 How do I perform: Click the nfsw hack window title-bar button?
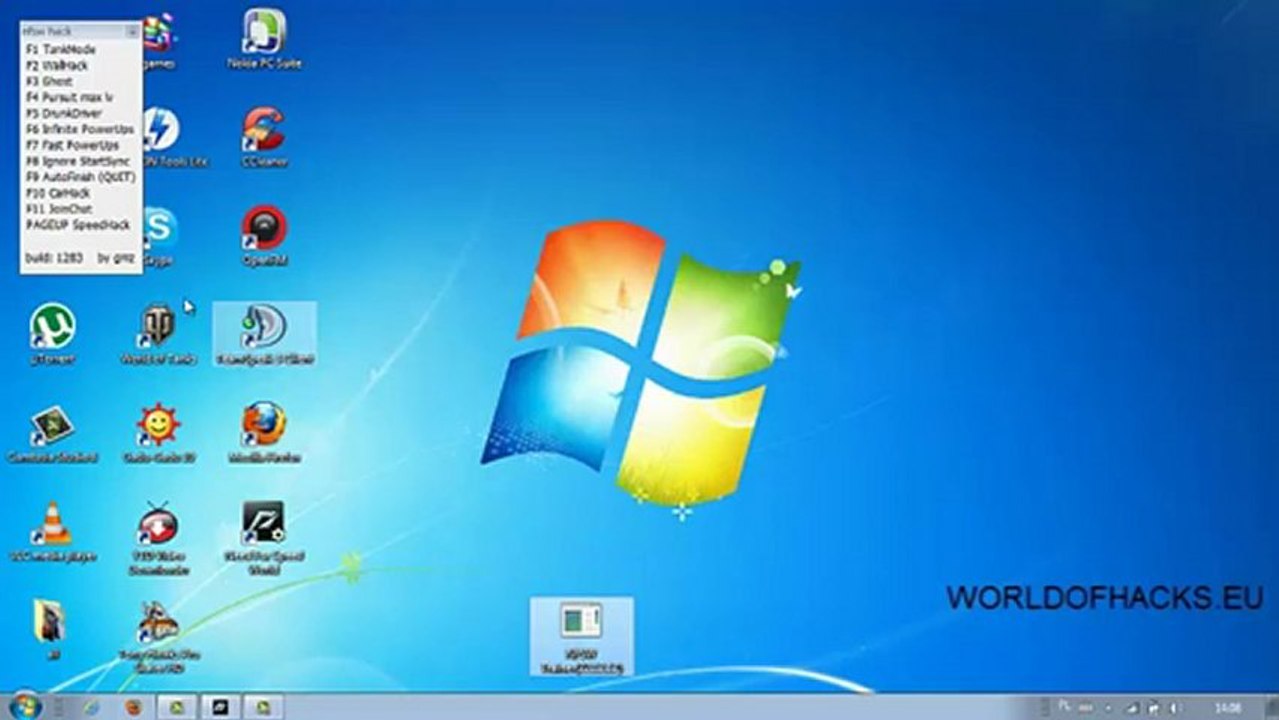[132, 32]
